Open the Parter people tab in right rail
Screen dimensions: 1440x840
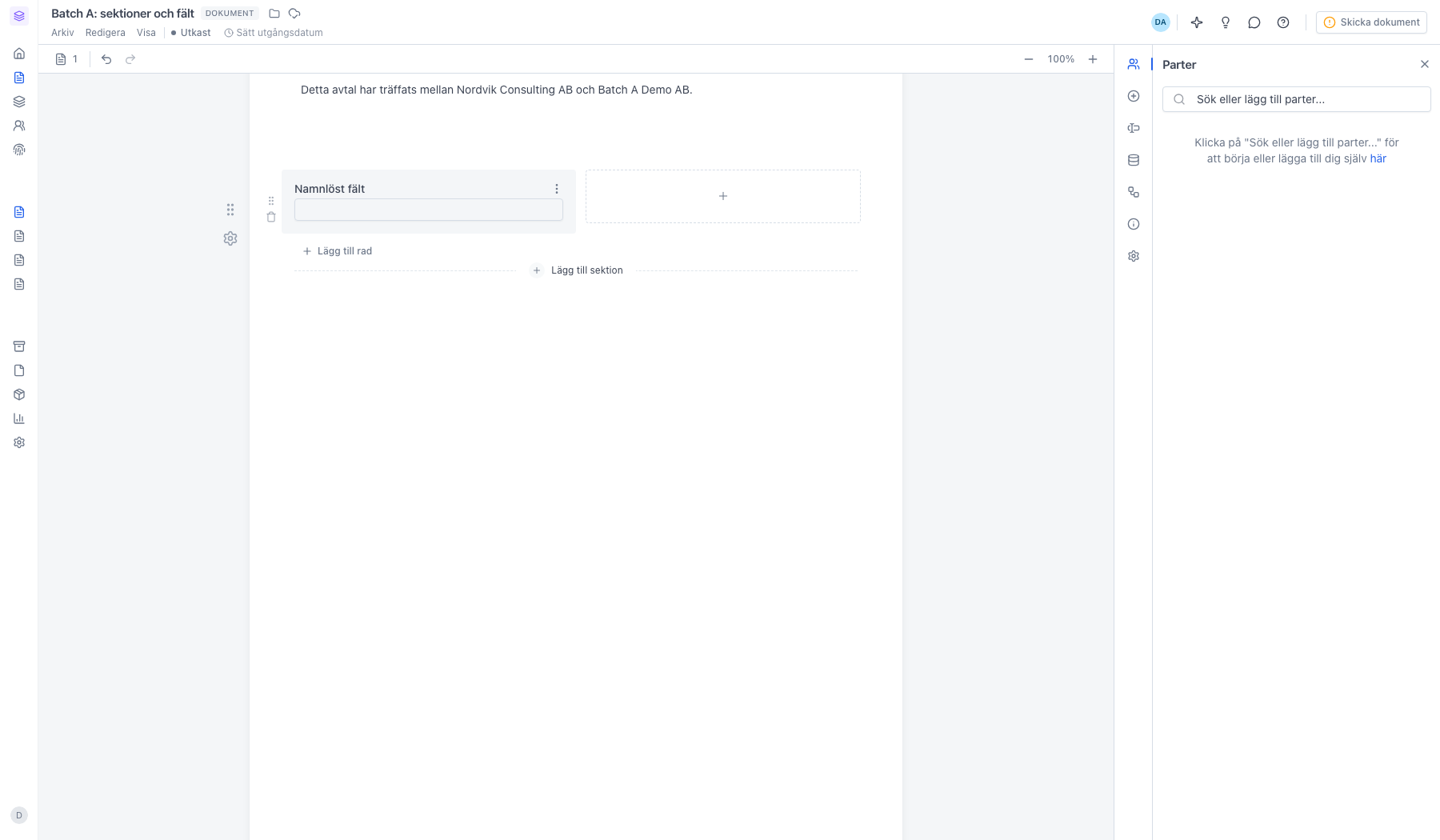(x=1134, y=64)
